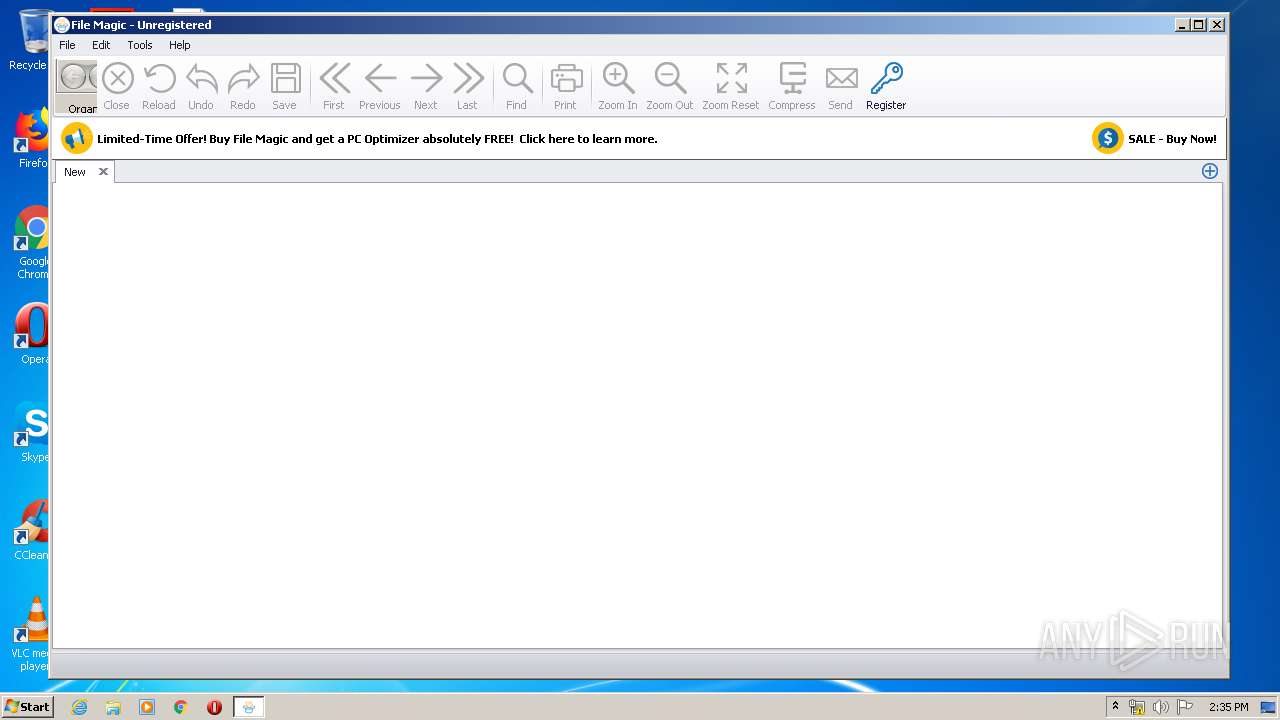Open Windows Explorer folder in taskbar
The width and height of the screenshot is (1280, 720).
[x=113, y=707]
